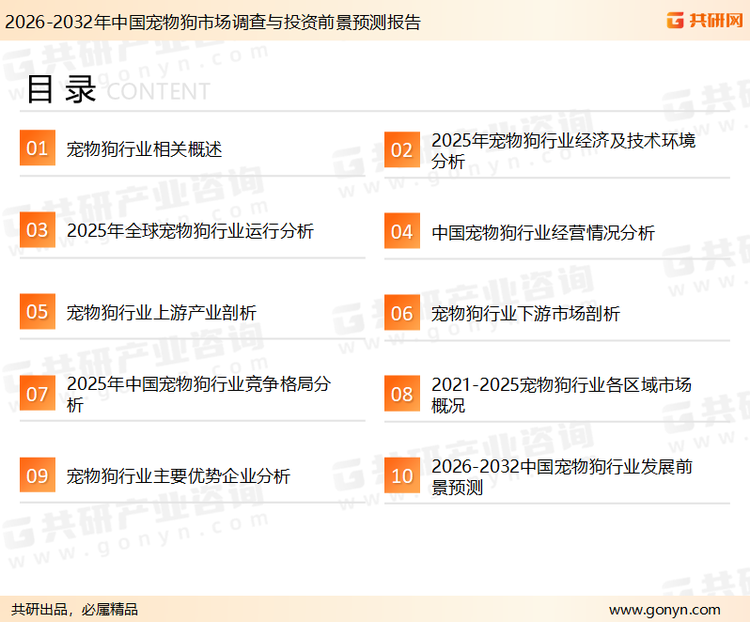Click the 目录 heading
Viewport: 750px width, 622px height.
pyautogui.click(x=61, y=89)
